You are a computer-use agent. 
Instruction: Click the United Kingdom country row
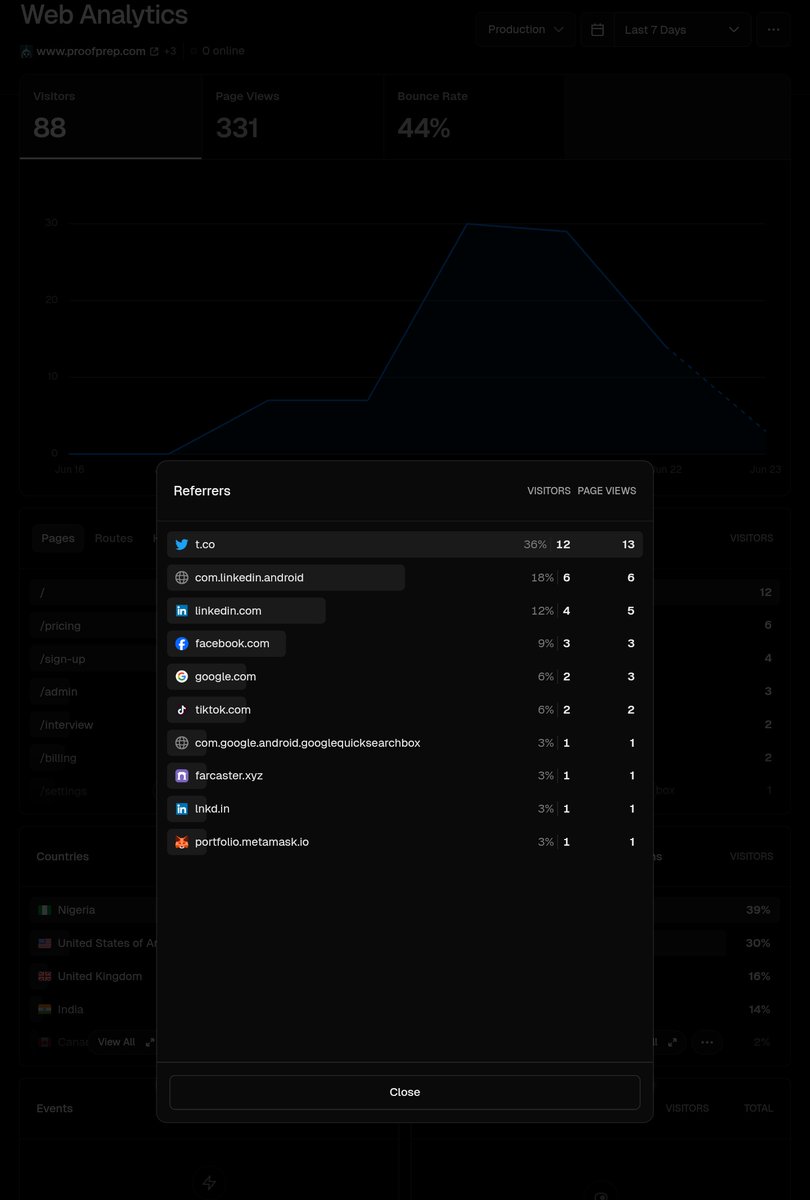point(94,976)
